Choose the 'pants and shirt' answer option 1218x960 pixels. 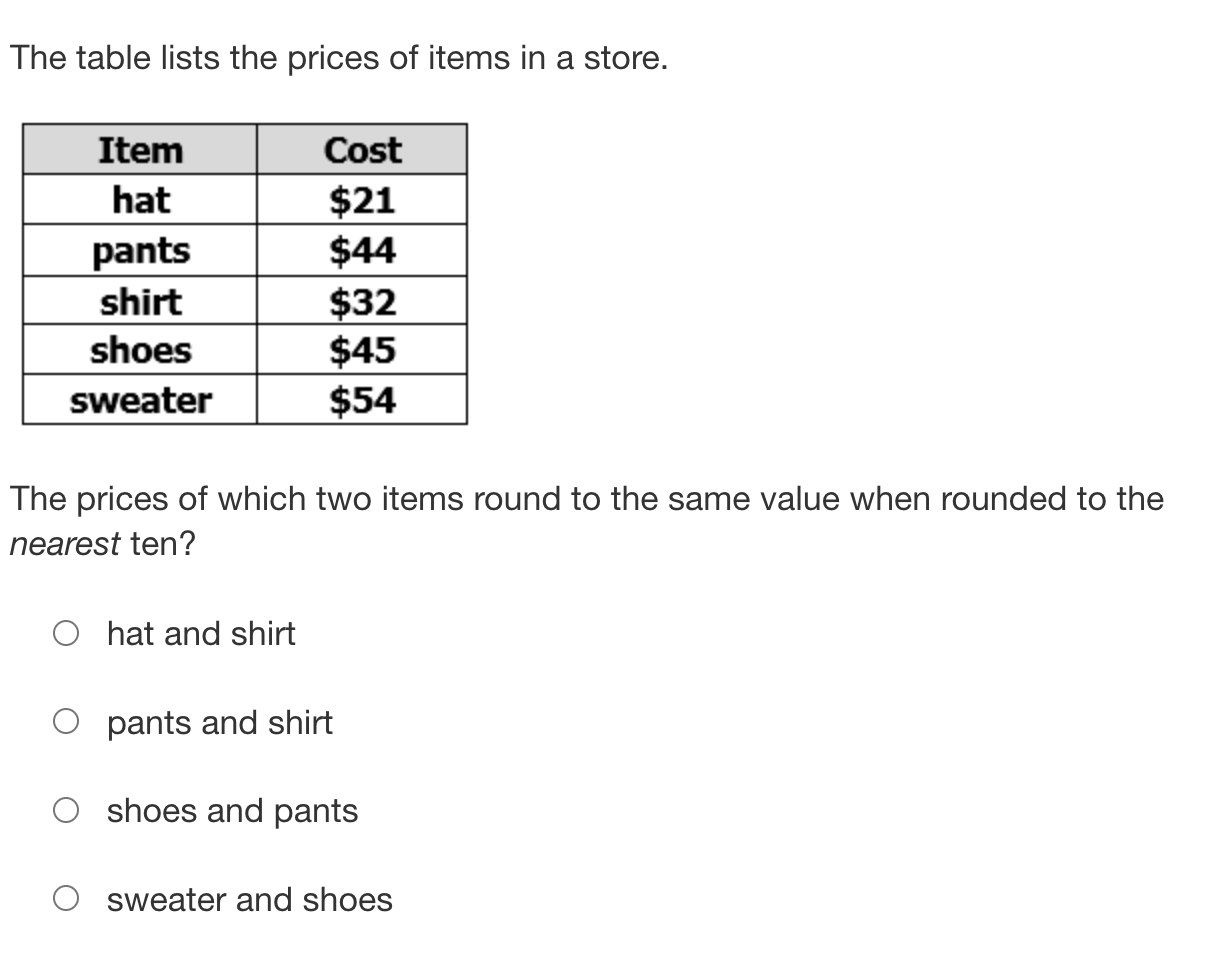(x=66, y=722)
